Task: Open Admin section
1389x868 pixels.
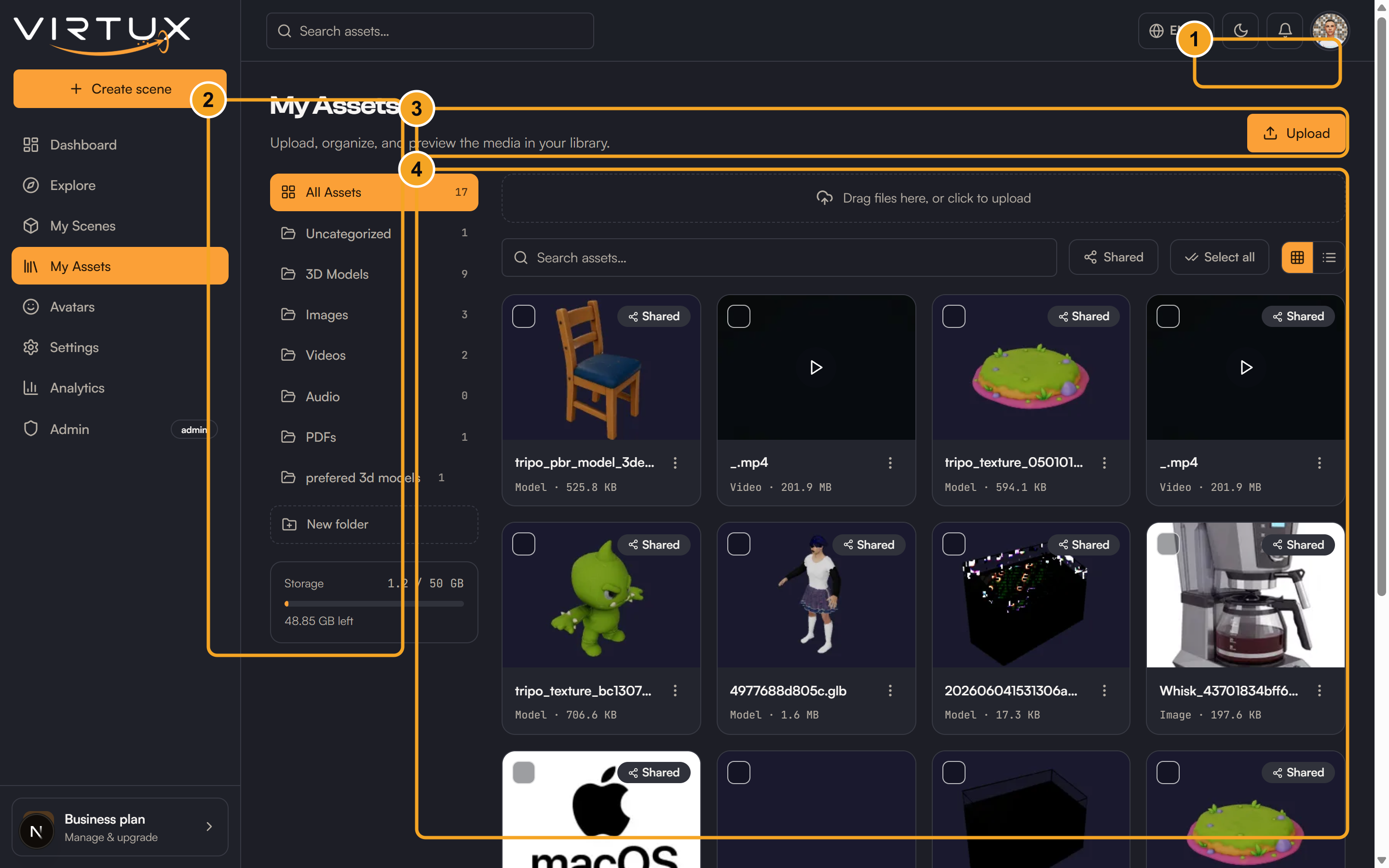Action: click(x=120, y=429)
